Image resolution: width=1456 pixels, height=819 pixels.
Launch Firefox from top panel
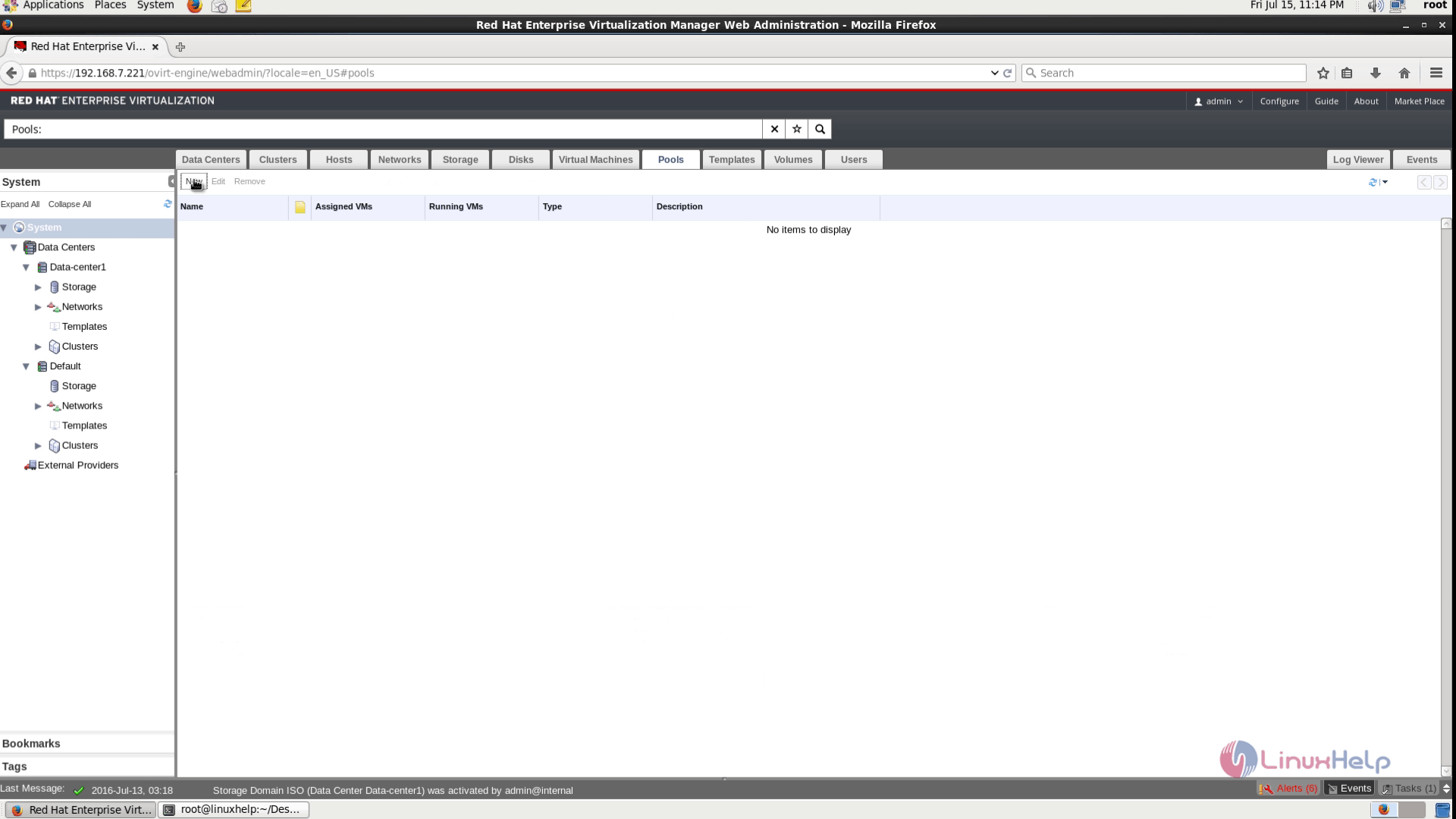pyautogui.click(x=194, y=6)
